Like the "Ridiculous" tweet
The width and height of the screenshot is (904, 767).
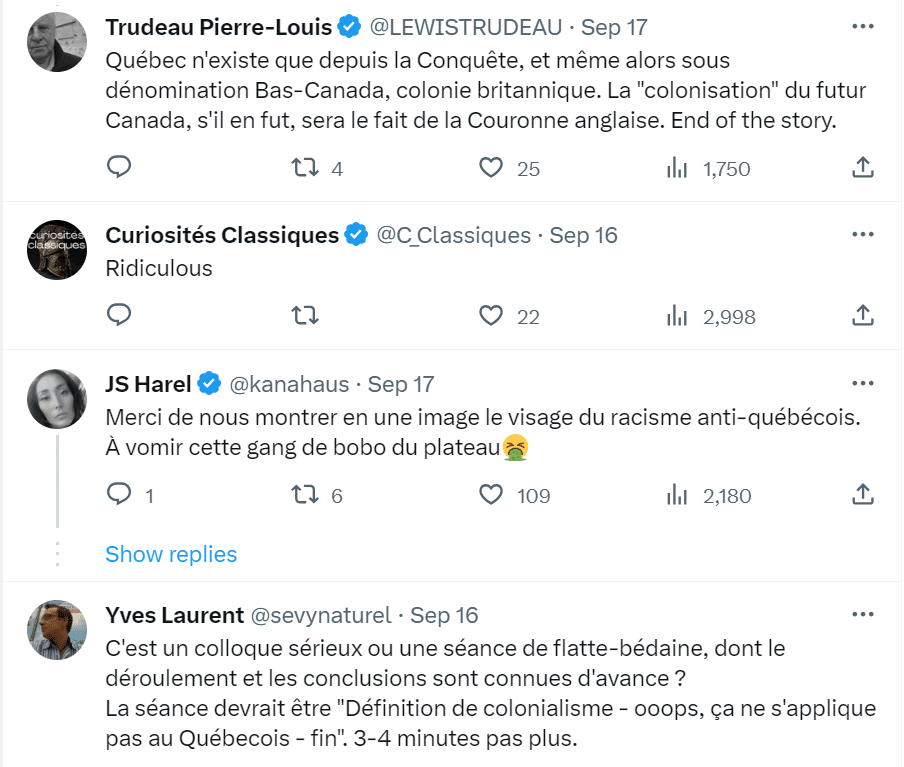[x=491, y=316]
